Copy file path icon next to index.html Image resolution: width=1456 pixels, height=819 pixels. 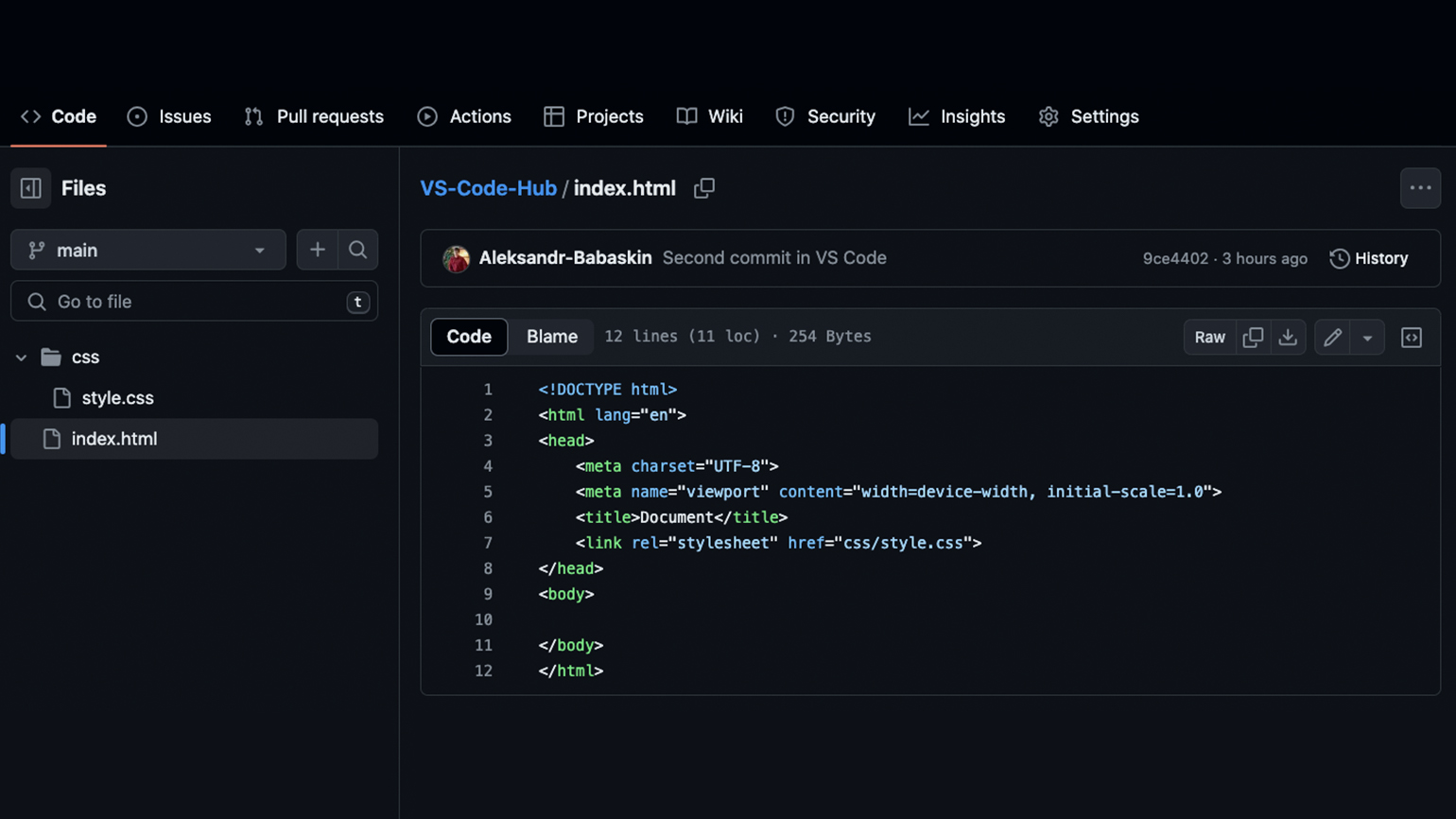pyautogui.click(x=704, y=188)
